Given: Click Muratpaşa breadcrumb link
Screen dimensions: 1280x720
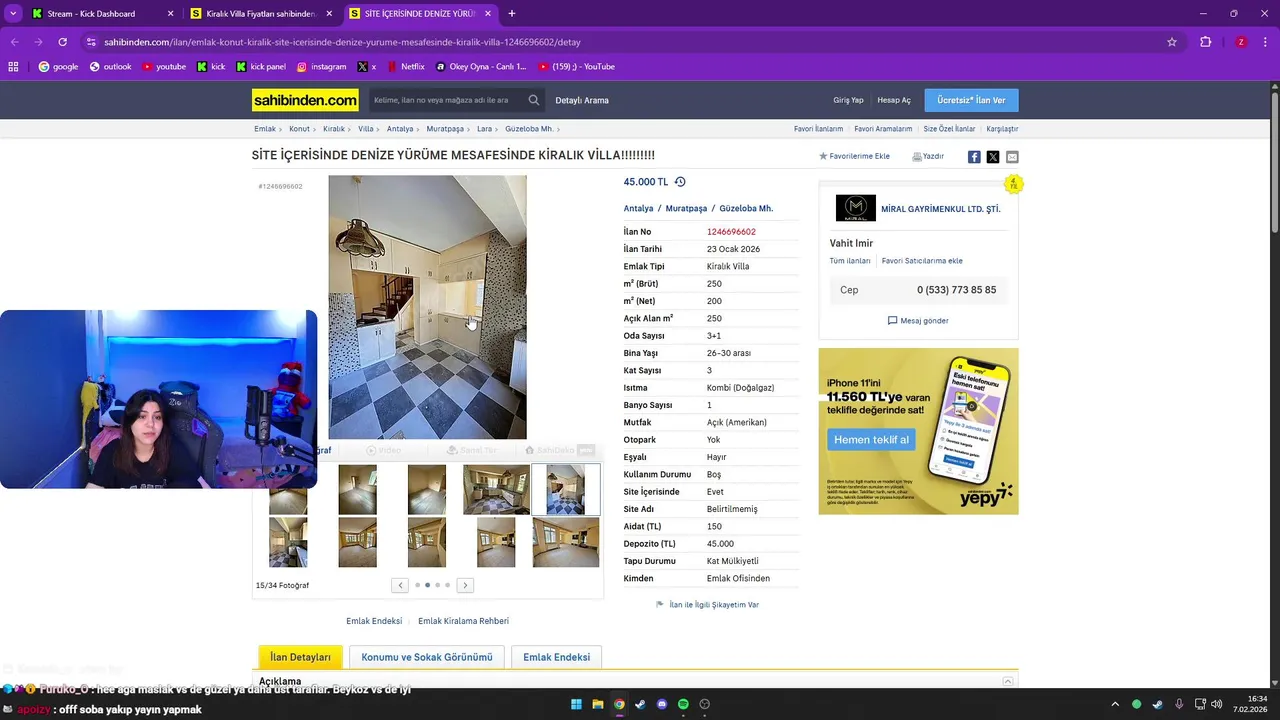Looking at the screenshot, I should pos(445,129).
